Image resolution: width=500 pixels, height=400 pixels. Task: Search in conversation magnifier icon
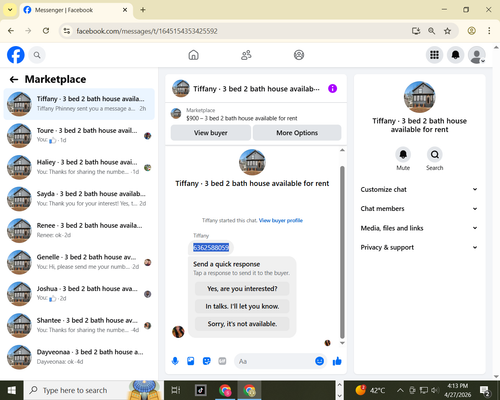click(435, 155)
